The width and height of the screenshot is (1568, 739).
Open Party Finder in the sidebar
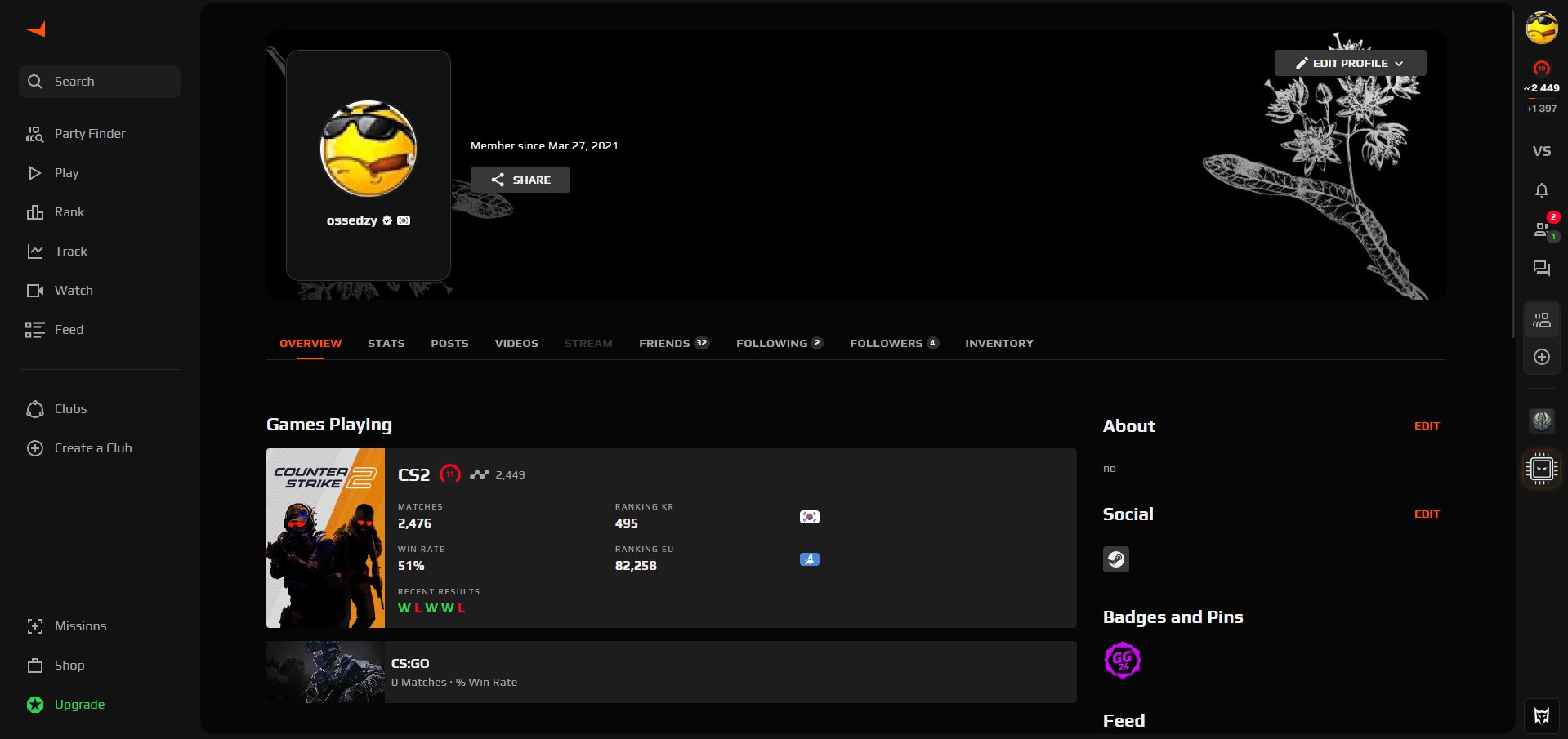click(x=89, y=134)
